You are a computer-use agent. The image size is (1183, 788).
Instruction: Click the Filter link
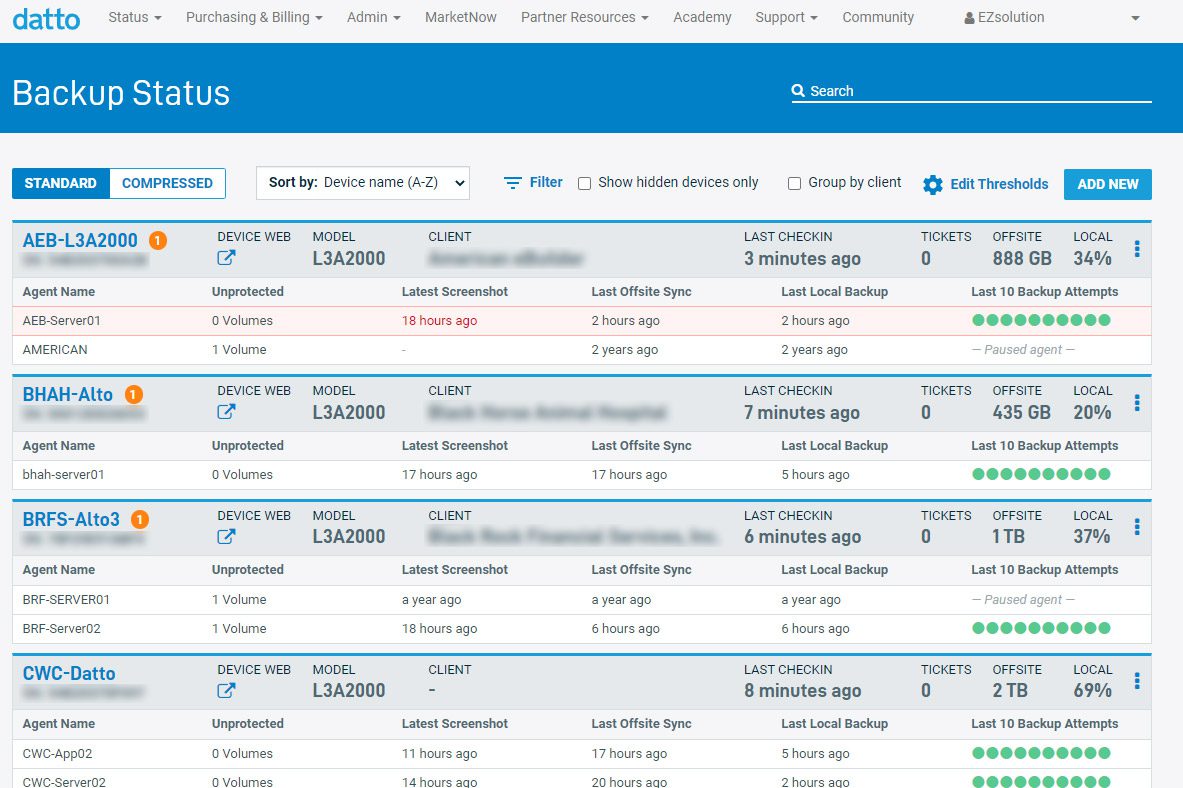(546, 182)
